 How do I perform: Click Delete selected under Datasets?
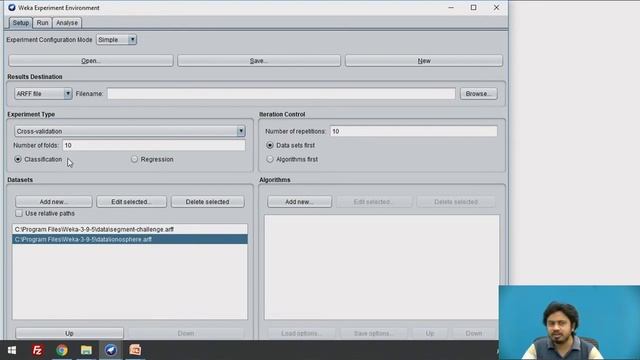pyautogui.click(x=207, y=202)
